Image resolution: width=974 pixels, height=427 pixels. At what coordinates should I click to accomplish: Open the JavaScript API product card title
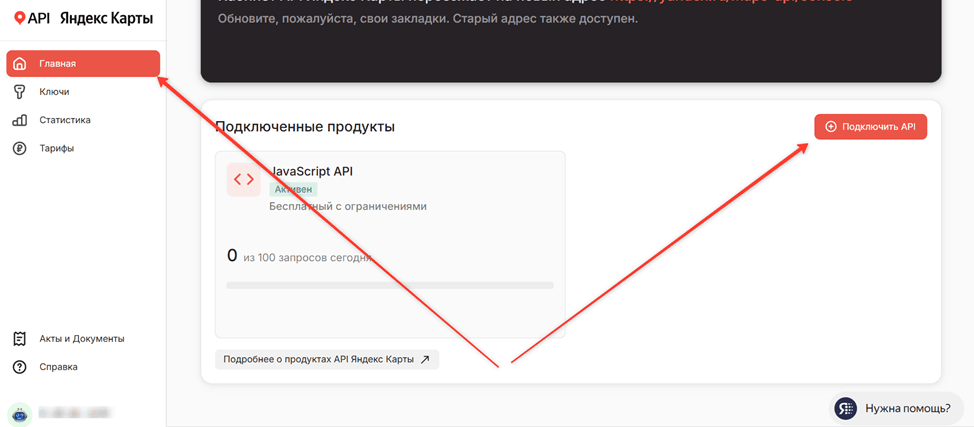tap(311, 172)
